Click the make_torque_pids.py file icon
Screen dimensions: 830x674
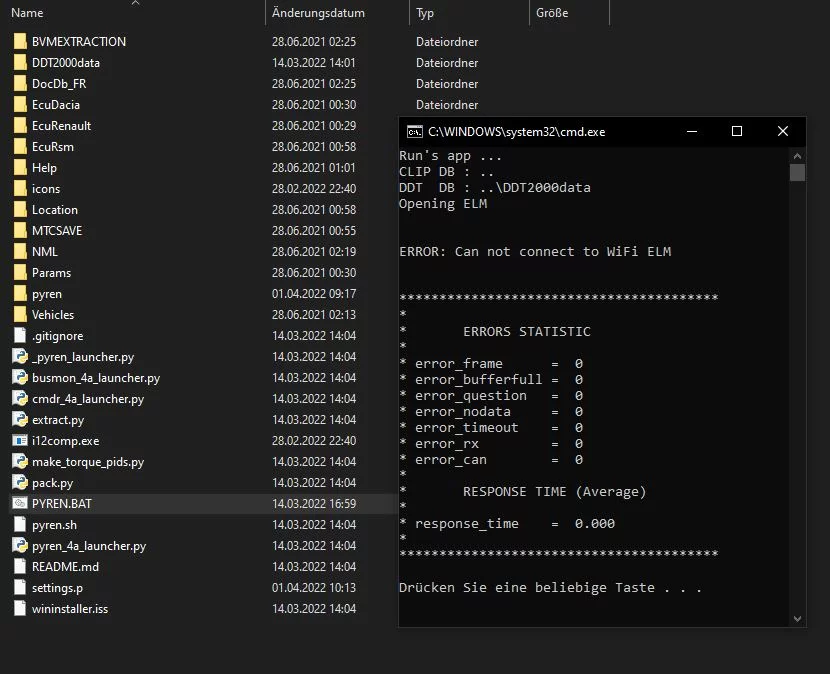coord(20,462)
